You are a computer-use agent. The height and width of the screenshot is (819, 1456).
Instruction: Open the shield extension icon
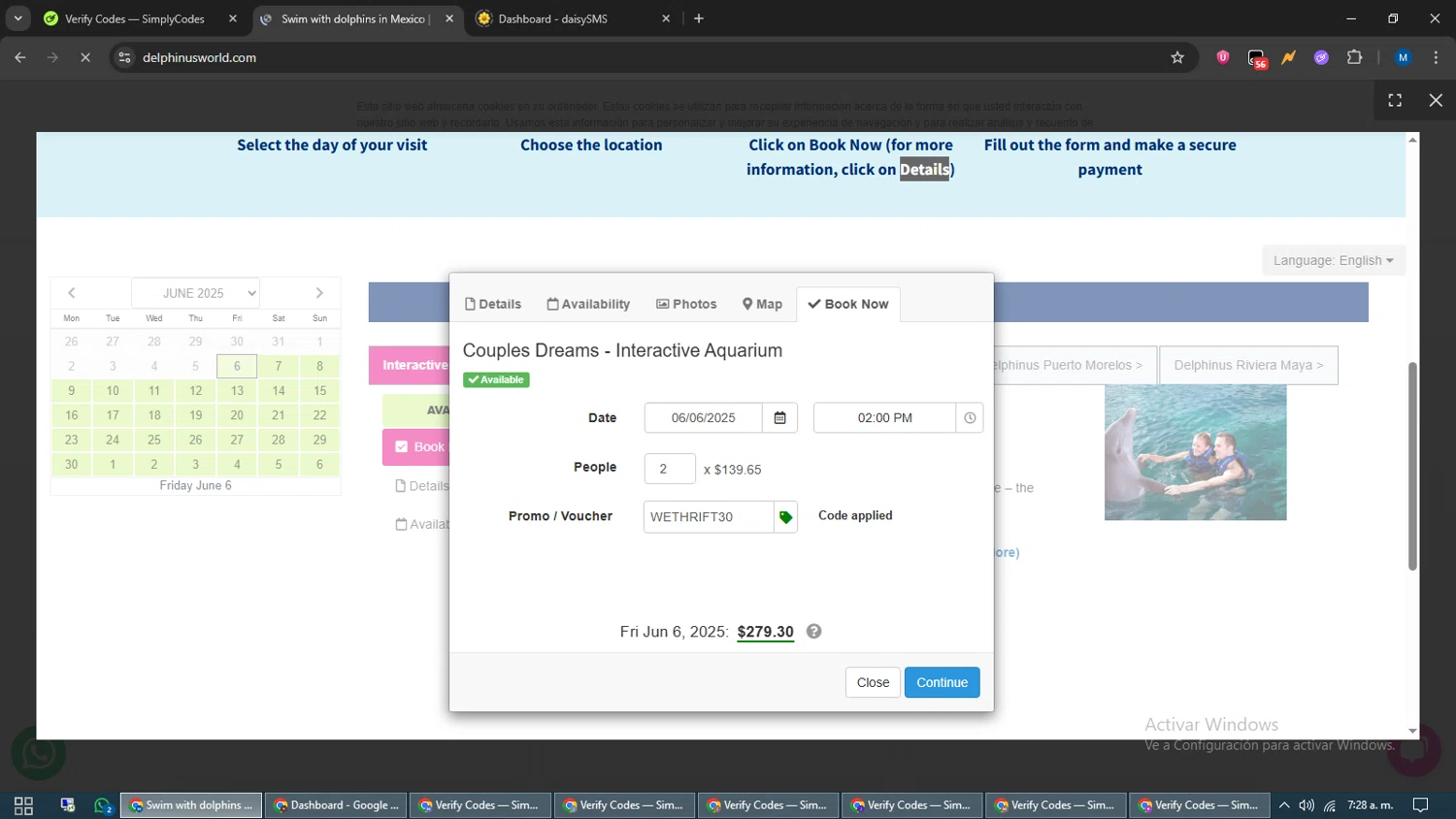coord(1223,57)
